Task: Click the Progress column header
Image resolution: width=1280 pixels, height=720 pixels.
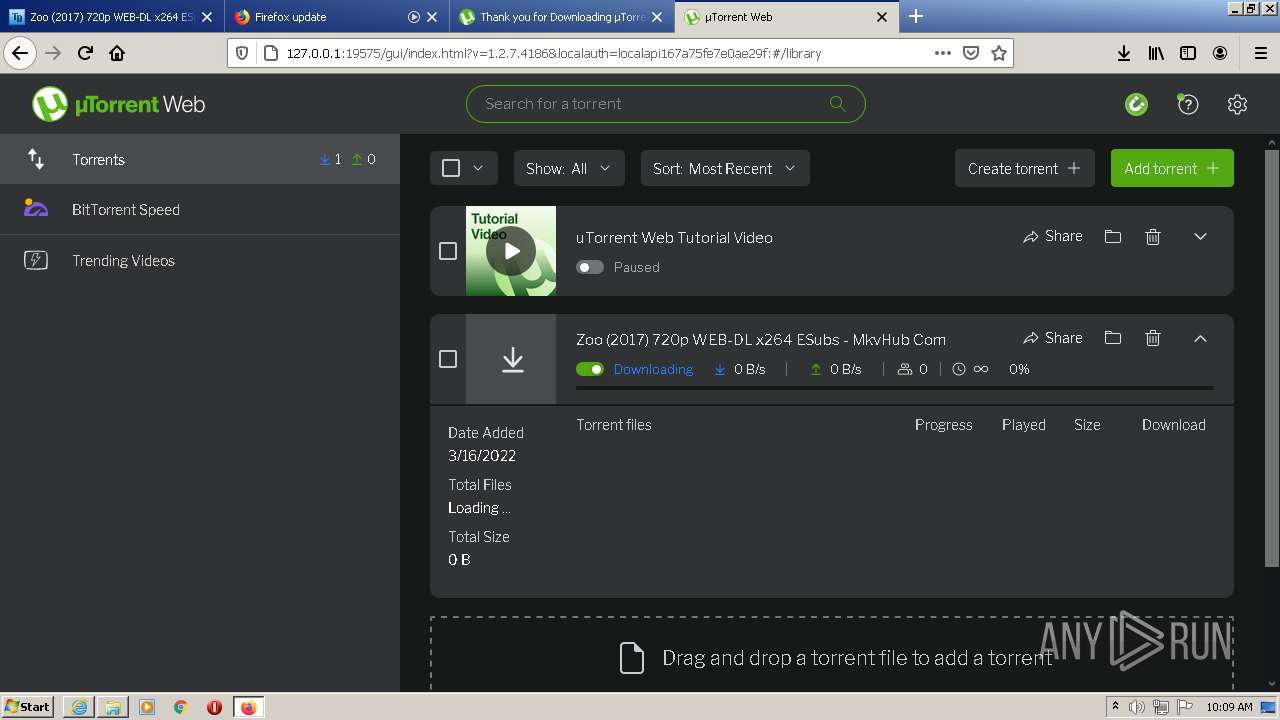Action: 943,425
